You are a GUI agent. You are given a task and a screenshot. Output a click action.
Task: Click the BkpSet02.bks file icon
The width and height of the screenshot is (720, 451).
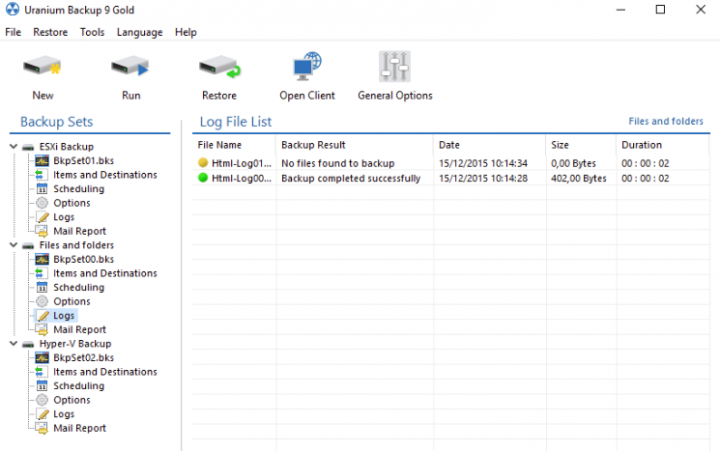click(42, 358)
